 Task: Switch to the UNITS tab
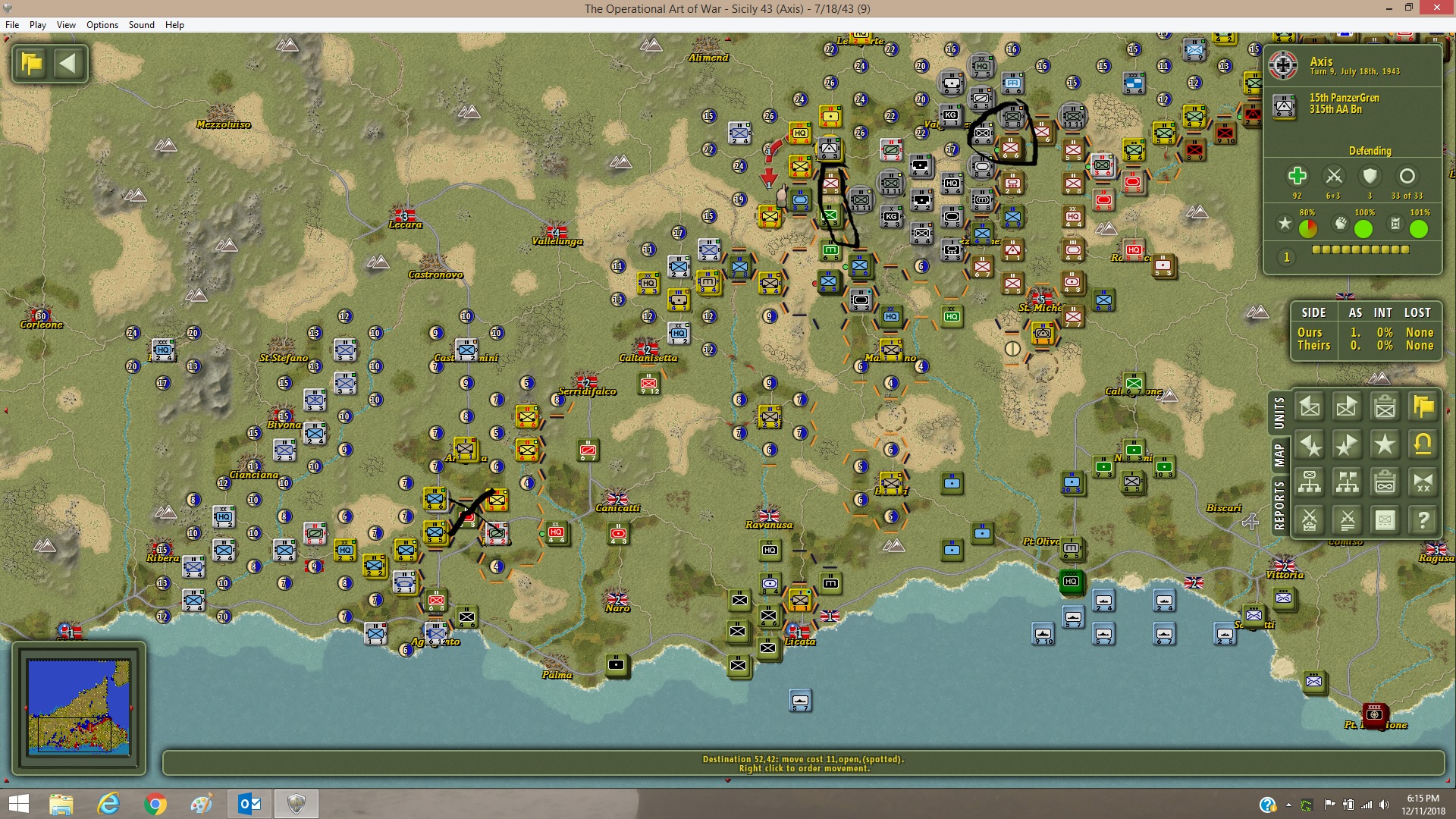click(x=1279, y=413)
